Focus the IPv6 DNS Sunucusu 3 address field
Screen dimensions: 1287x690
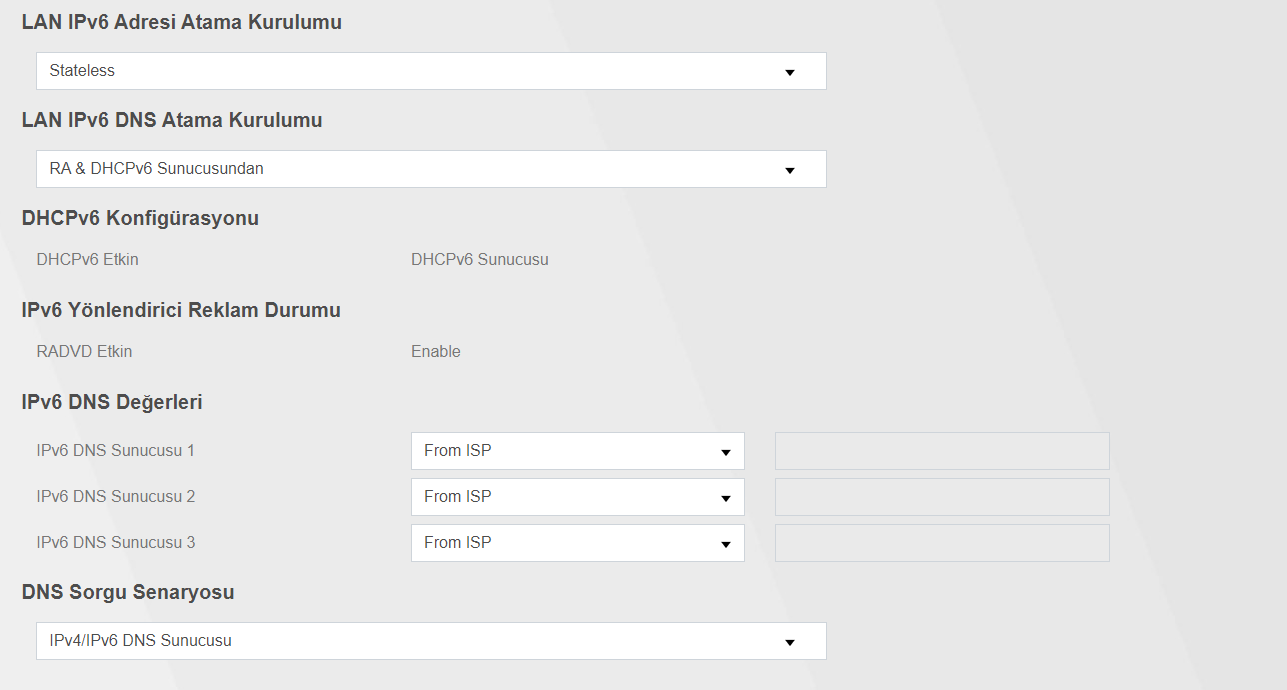942,543
